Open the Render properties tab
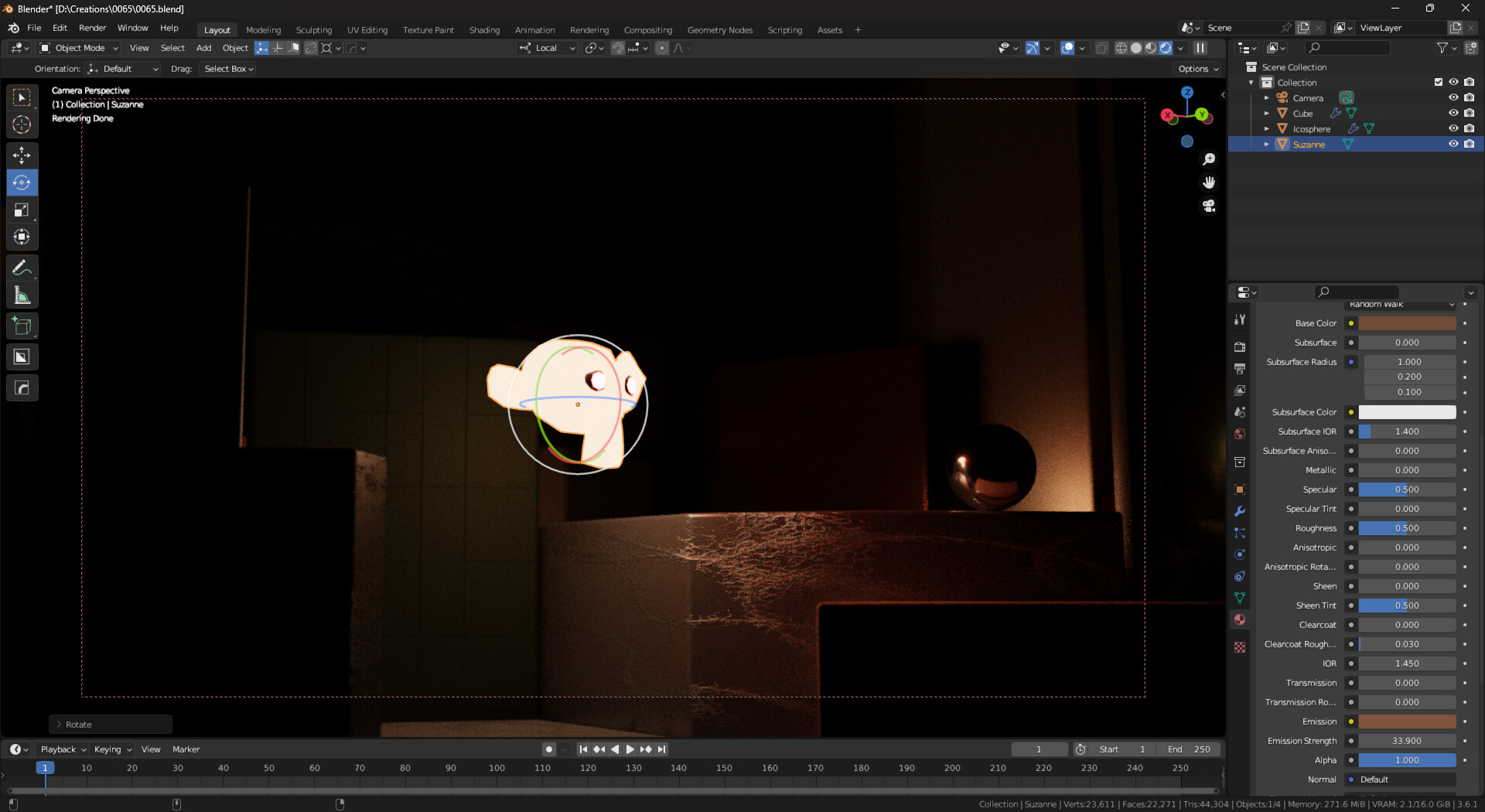The height and width of the screenshot is (812, 1485). (x=1240, y=347)
